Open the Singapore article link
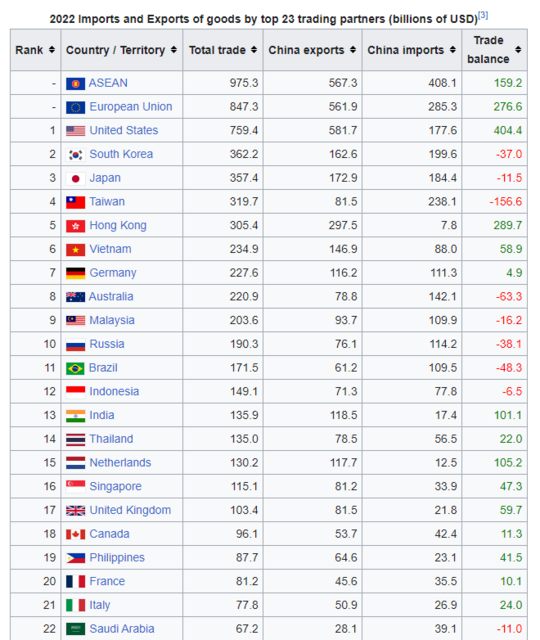540x640 pixels. coord(116,487)
